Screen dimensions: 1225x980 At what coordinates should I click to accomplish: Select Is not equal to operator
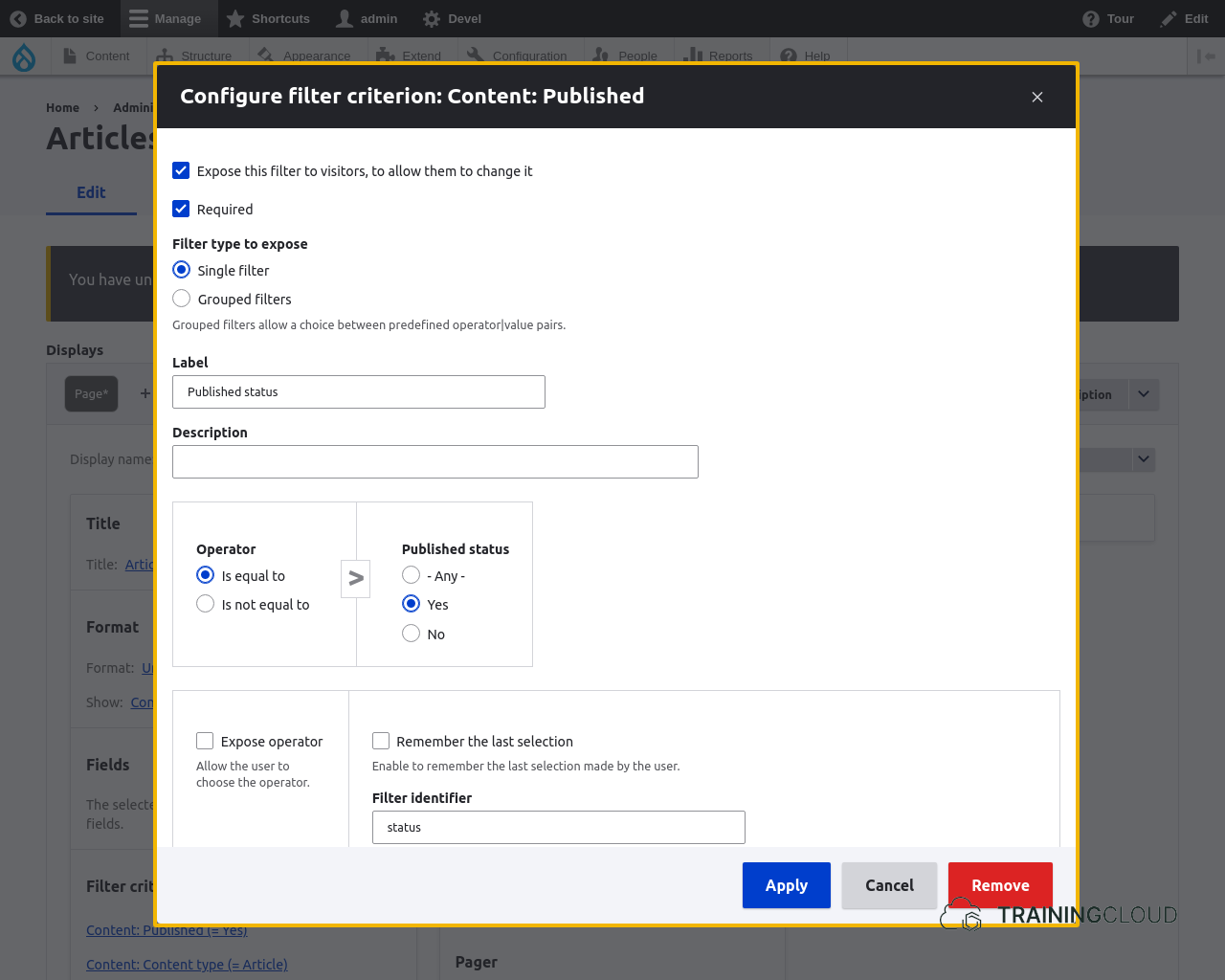206,604
